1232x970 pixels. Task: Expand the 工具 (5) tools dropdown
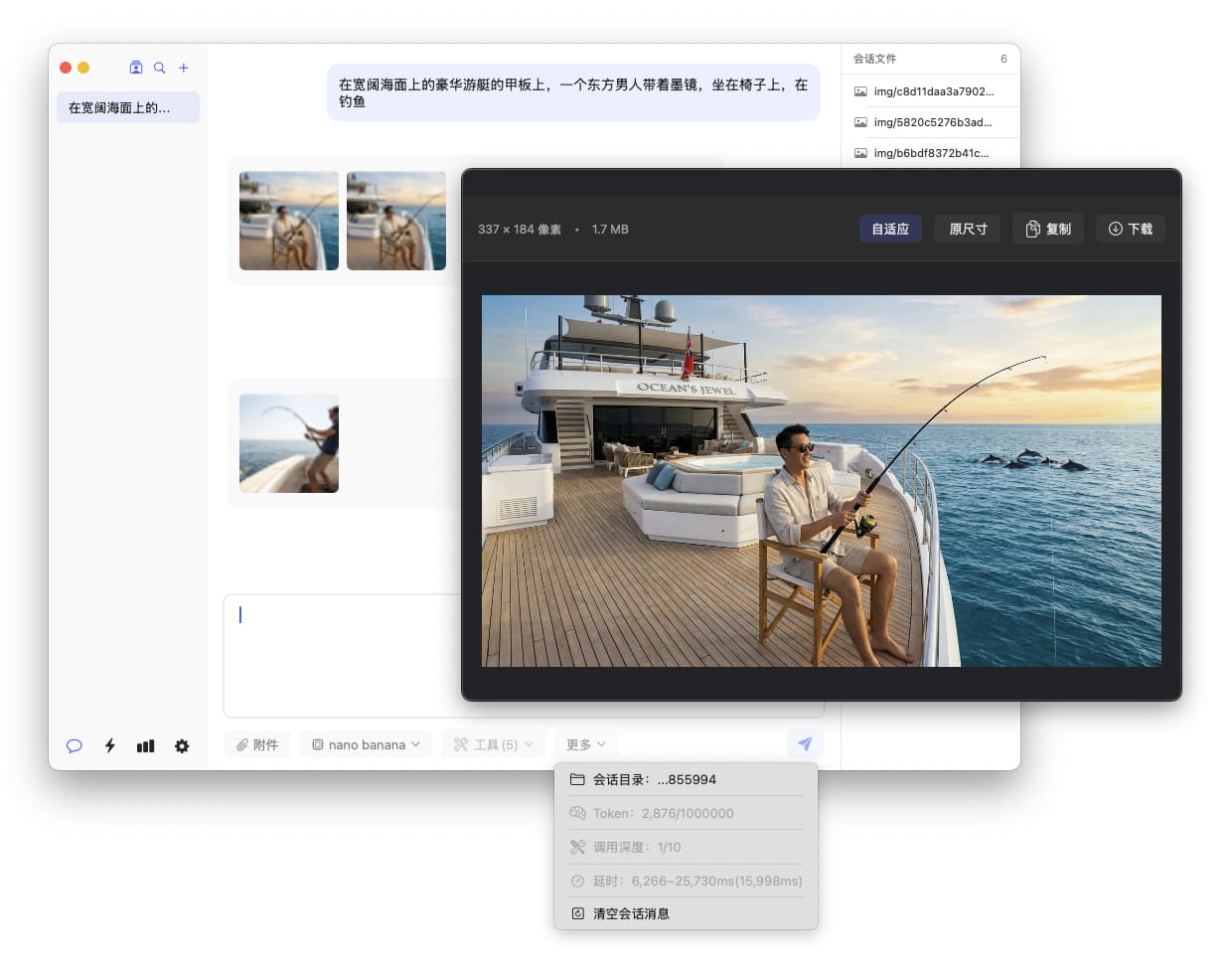click(x=494, y=744)
